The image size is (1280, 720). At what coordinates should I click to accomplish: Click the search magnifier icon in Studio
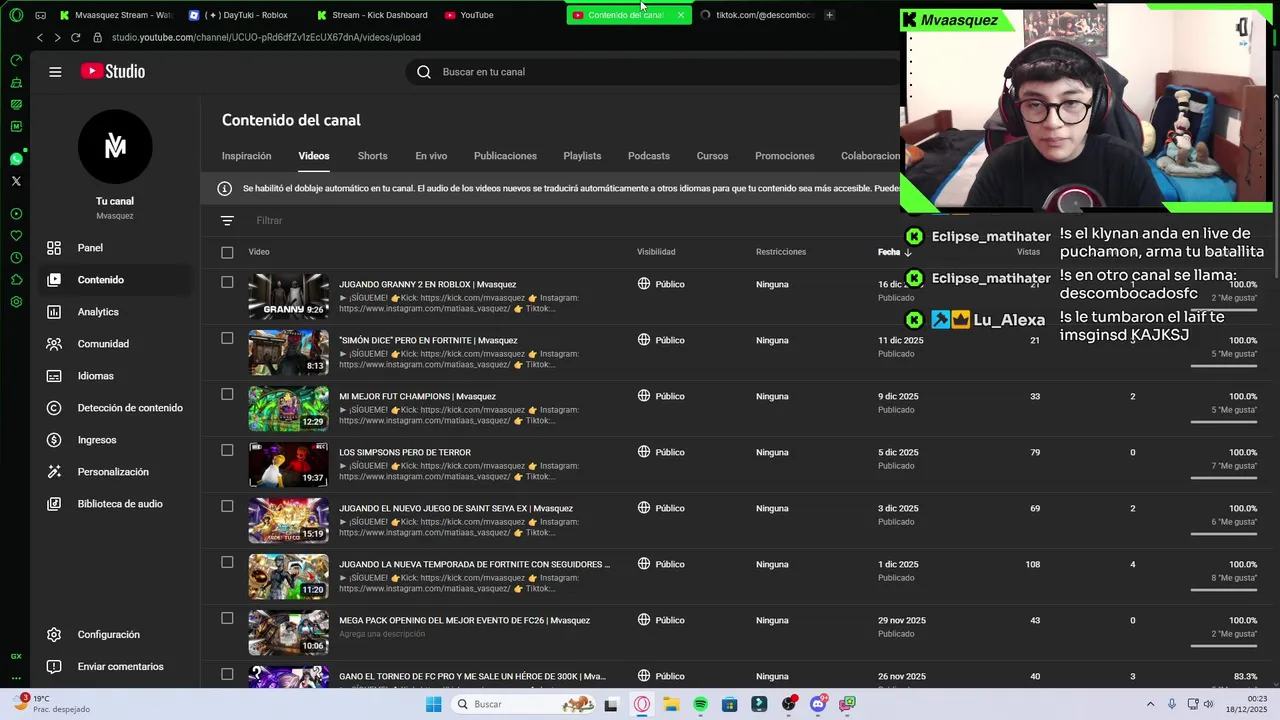coord(424,72)
